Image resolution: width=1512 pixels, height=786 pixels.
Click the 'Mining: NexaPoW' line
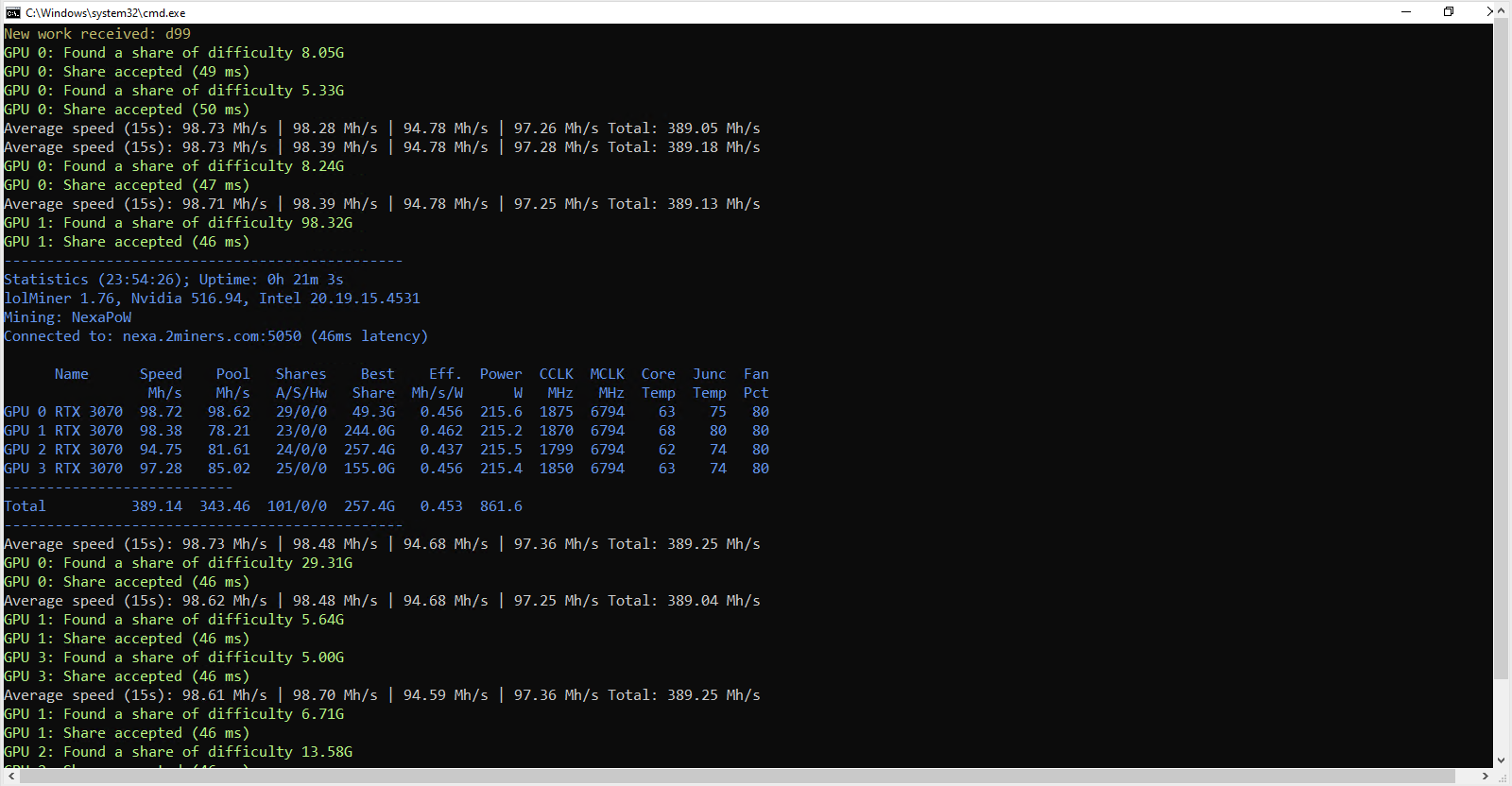(x=68, y=317)
